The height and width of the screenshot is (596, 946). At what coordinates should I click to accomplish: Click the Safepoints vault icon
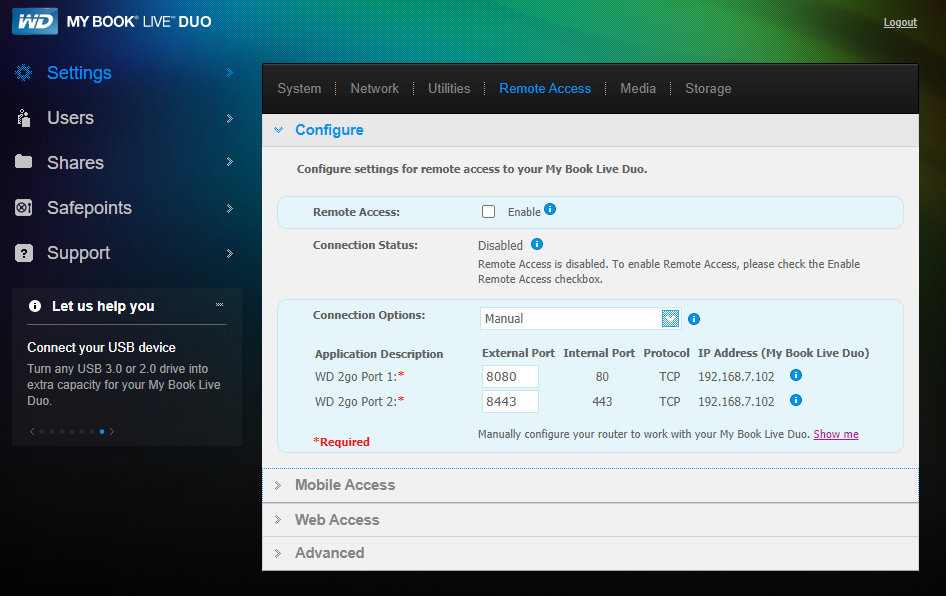[x=24, y=208]
